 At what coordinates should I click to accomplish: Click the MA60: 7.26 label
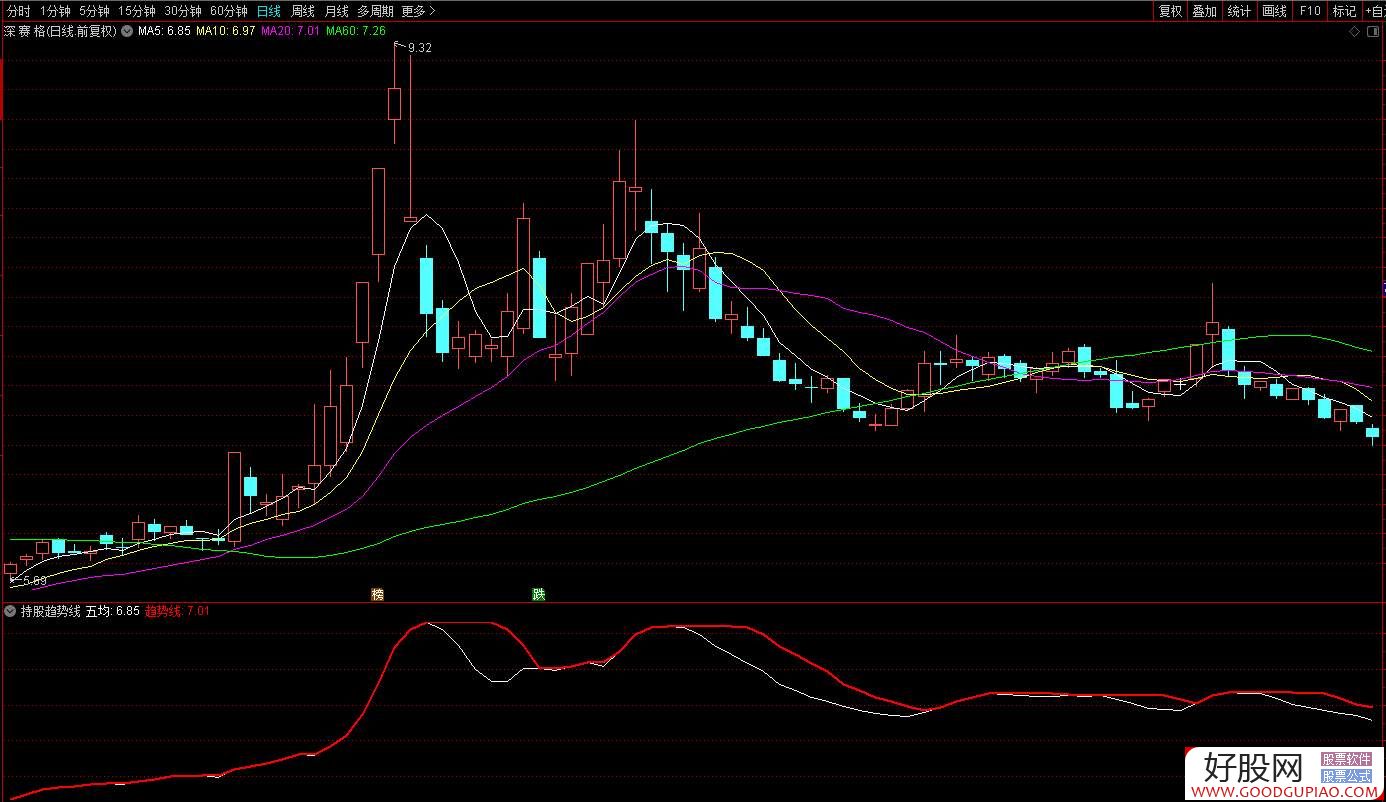pos(356,31)
